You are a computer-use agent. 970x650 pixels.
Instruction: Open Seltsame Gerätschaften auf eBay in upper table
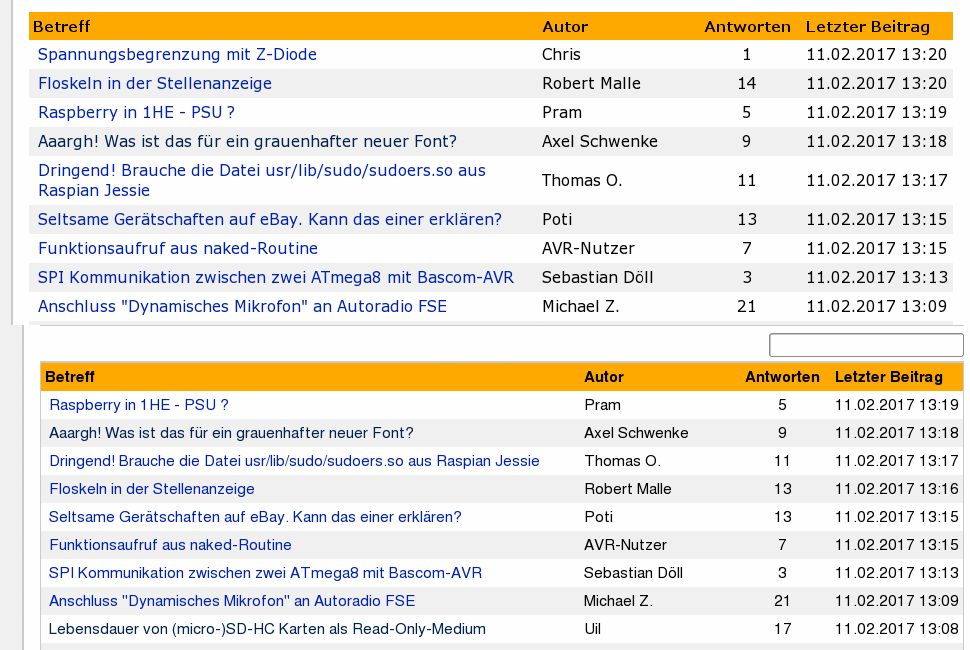[269, 219]
